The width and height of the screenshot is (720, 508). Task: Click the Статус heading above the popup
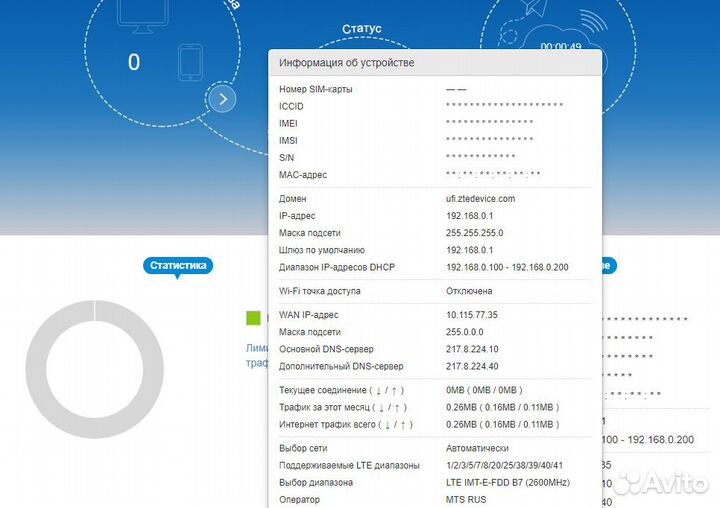point(362,28)
